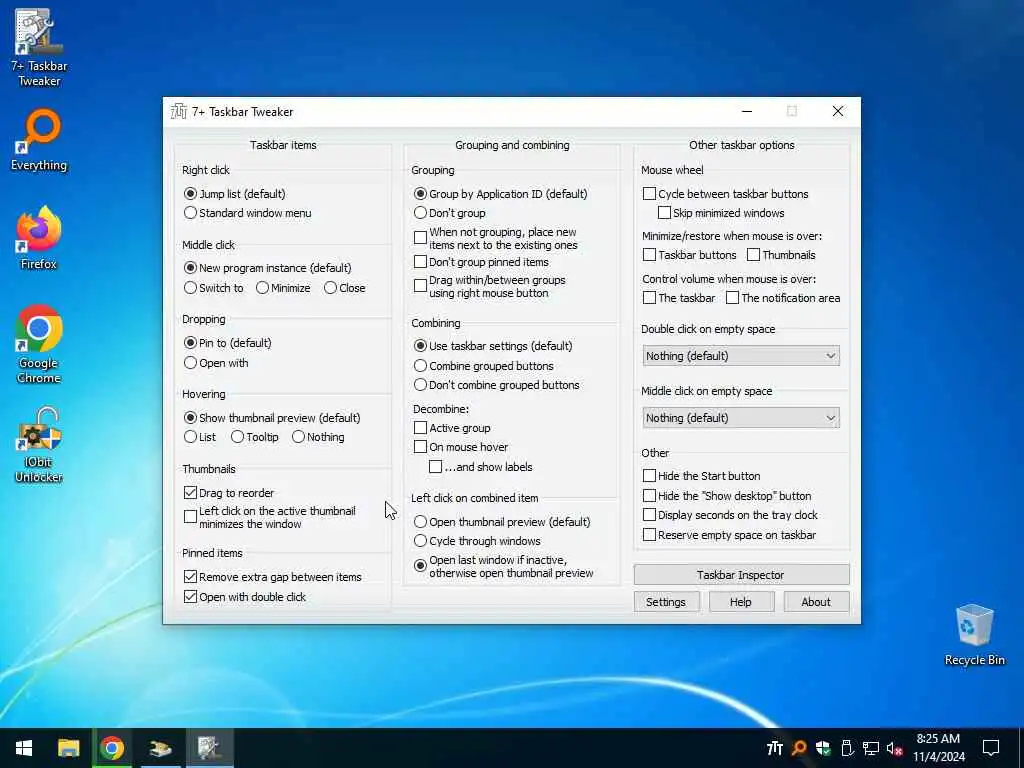Screen dimensions: 1024x768
Task: Check Decombine Active group
Action: (x=421, y=428)
